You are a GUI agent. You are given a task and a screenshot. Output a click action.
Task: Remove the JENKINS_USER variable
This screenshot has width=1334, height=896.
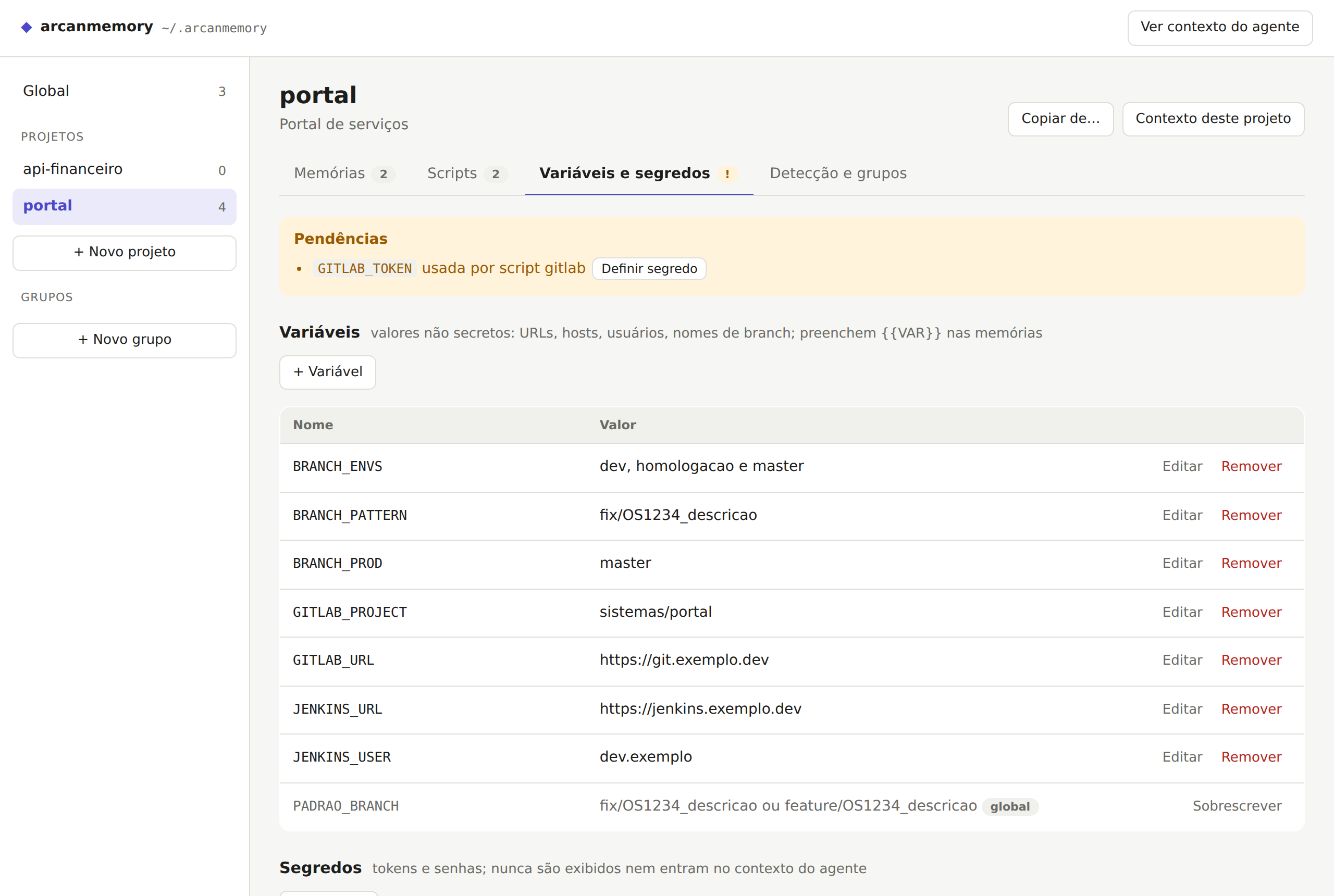coord(1251,757)
